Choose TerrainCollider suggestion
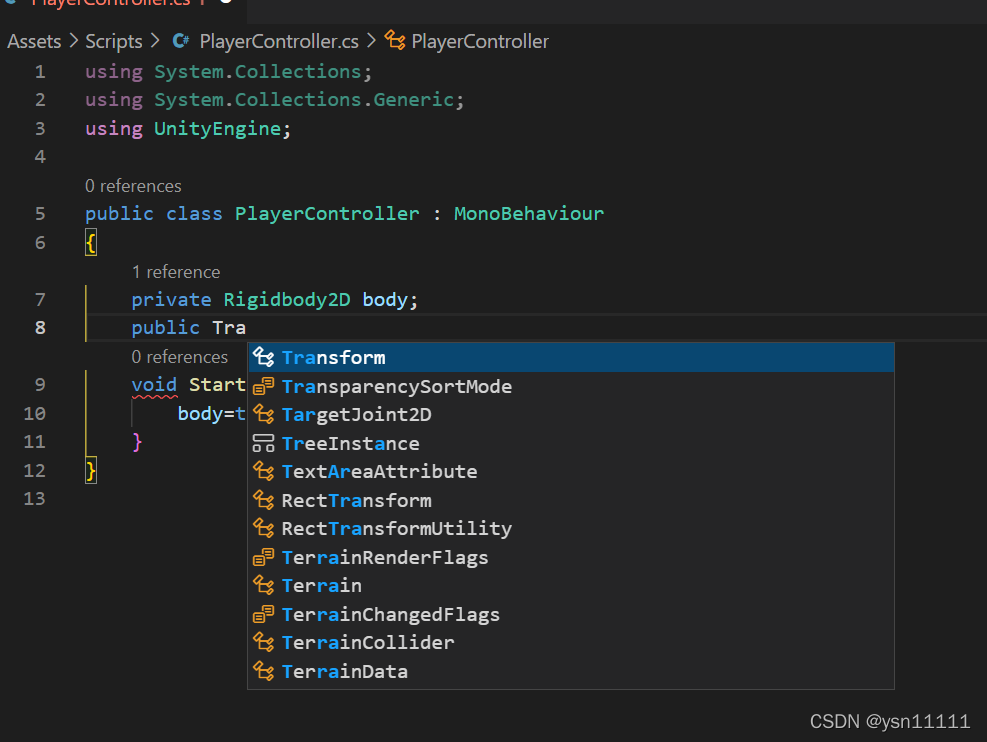The width and height of the screenshot is (987, 742). pos(572,643)
